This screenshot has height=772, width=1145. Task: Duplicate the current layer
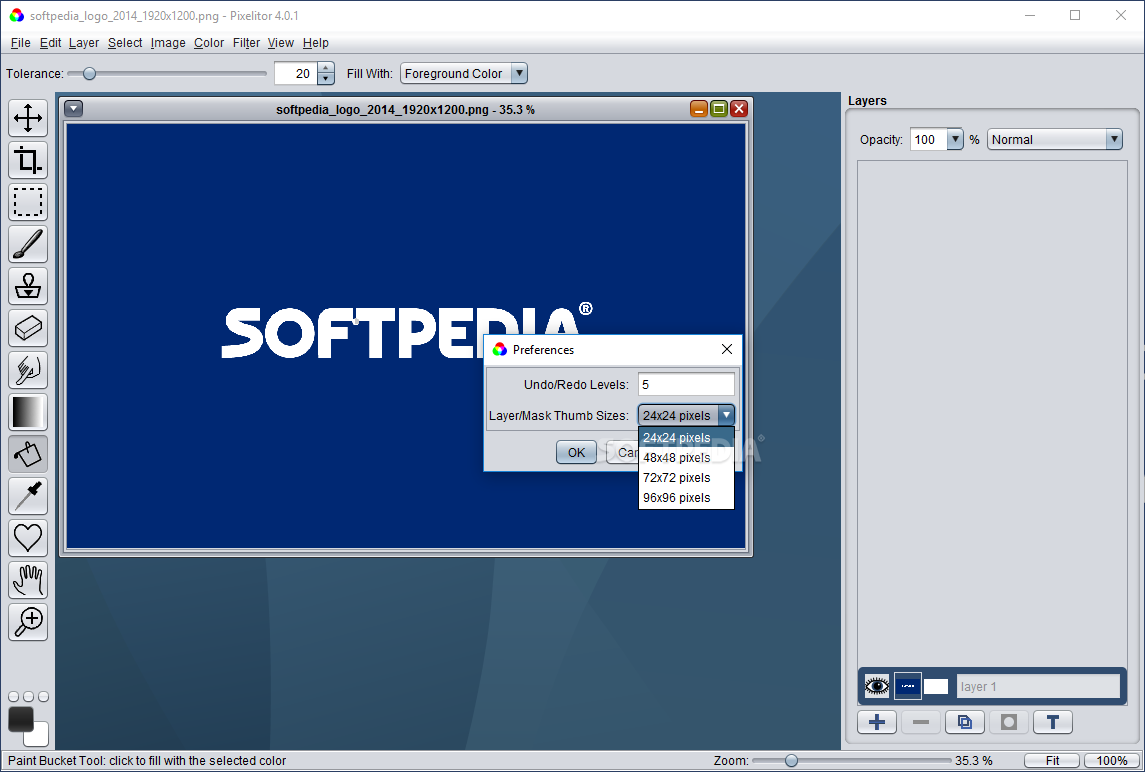[965, 722]
